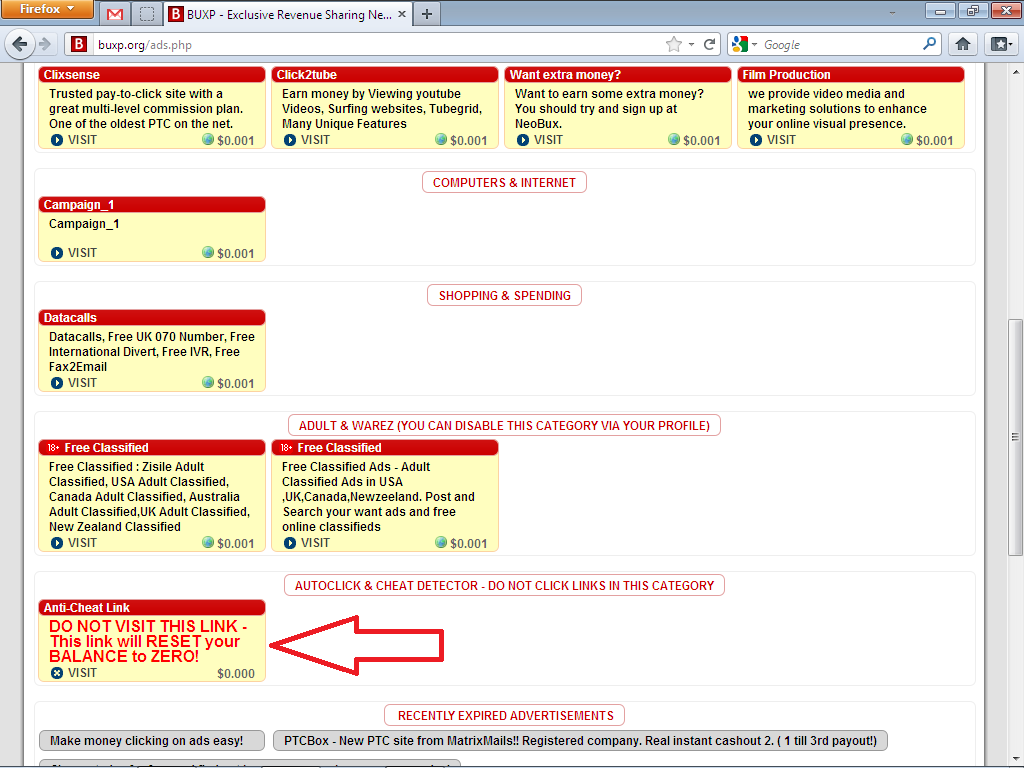The height and width of the screenshot is (768, 1024).
Task: Click the Computers & Internet category label
Action: [504, 183]
